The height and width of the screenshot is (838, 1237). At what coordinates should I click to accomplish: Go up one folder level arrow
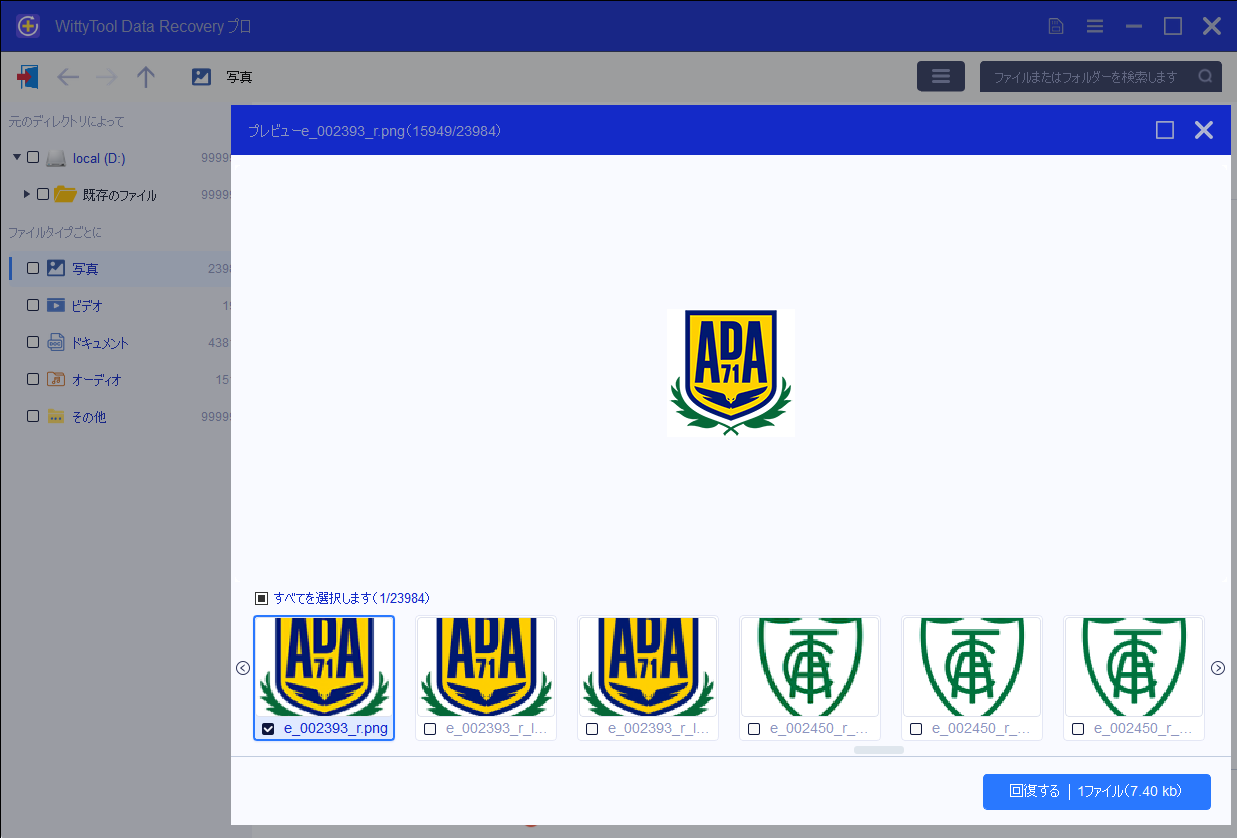pos(146,77)
